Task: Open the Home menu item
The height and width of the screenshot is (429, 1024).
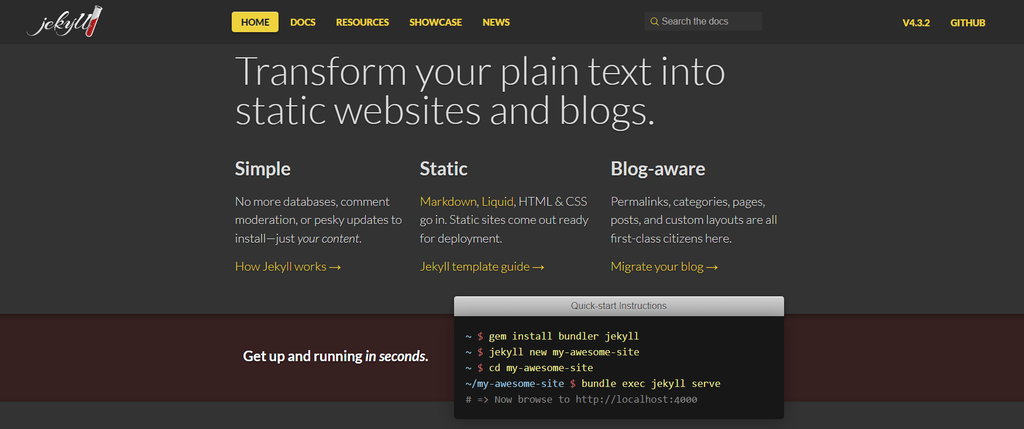Action: [255, 22]
